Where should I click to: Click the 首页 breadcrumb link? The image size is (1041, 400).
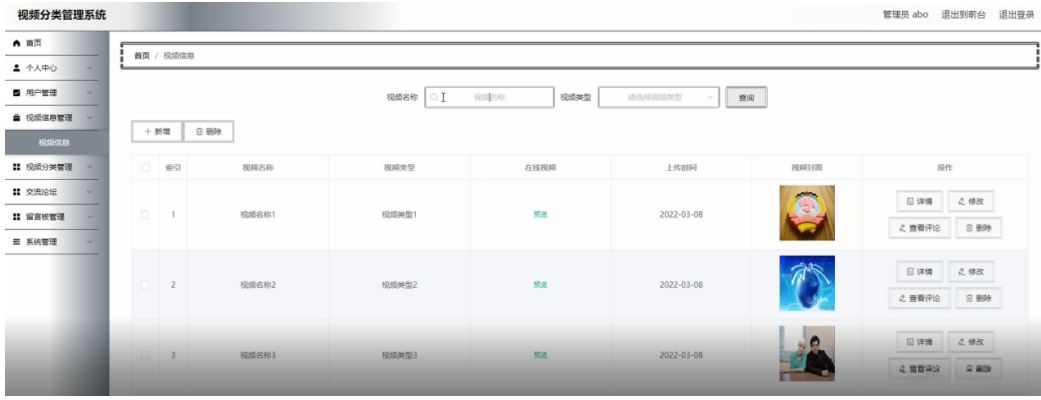[x=141, y=56]
